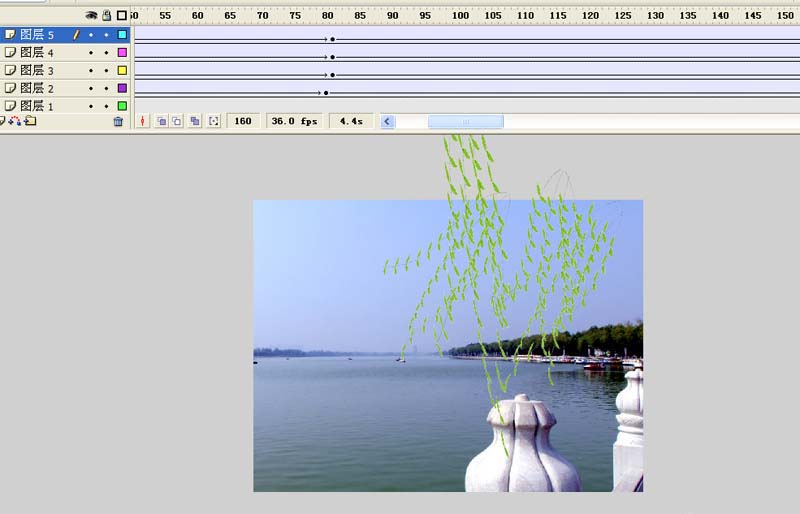
Task: Click the cyan outline swatch of 图层 5
Action: (x=122, y=35)
